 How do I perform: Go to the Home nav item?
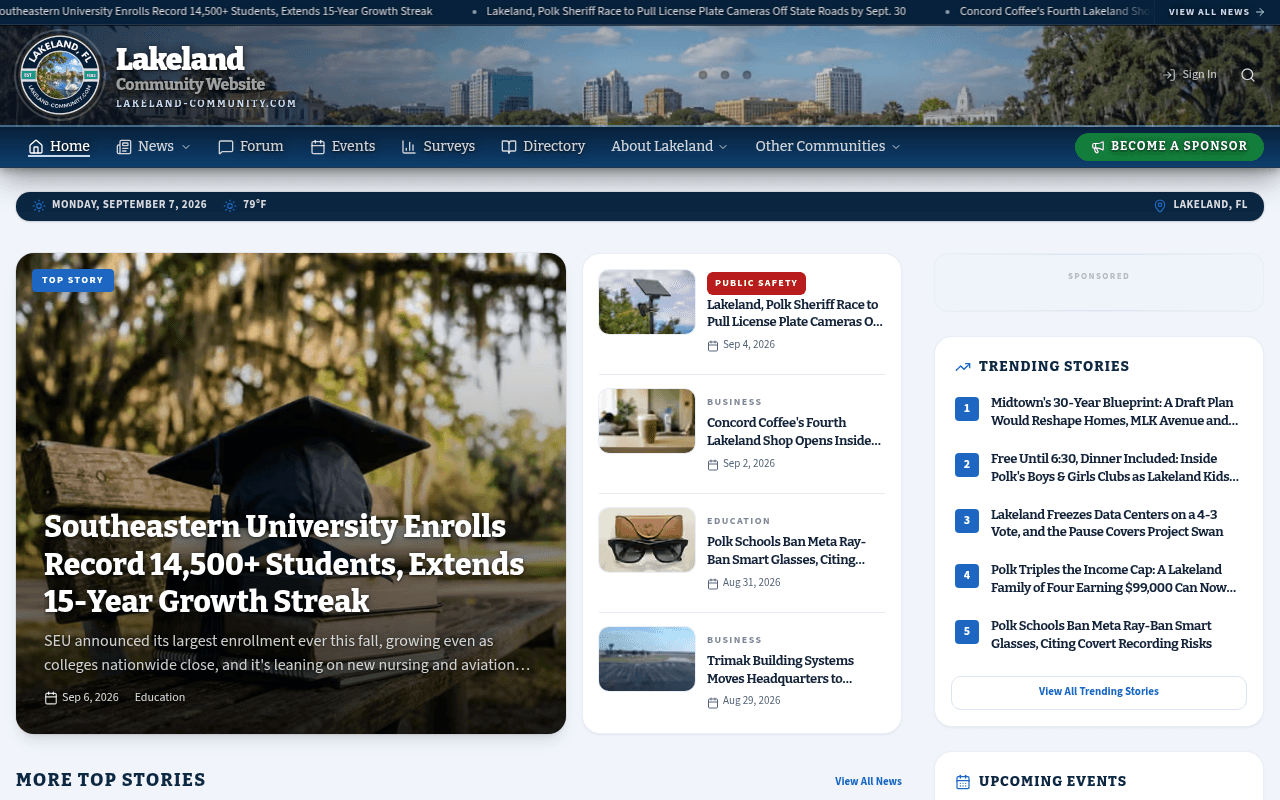(59, 146)
